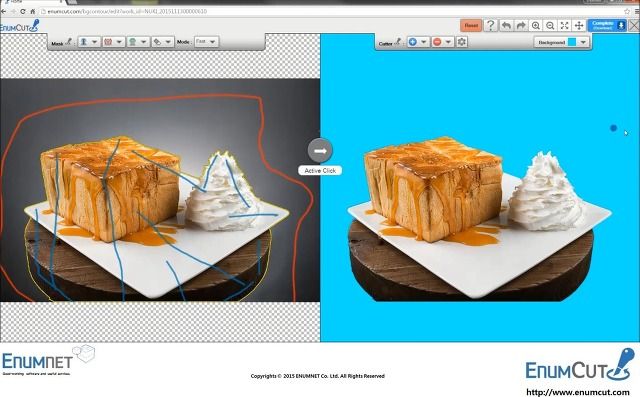This screenshot has height=397, width=640.
Task: Zoom out of the image
Action: tap(550, 25)
